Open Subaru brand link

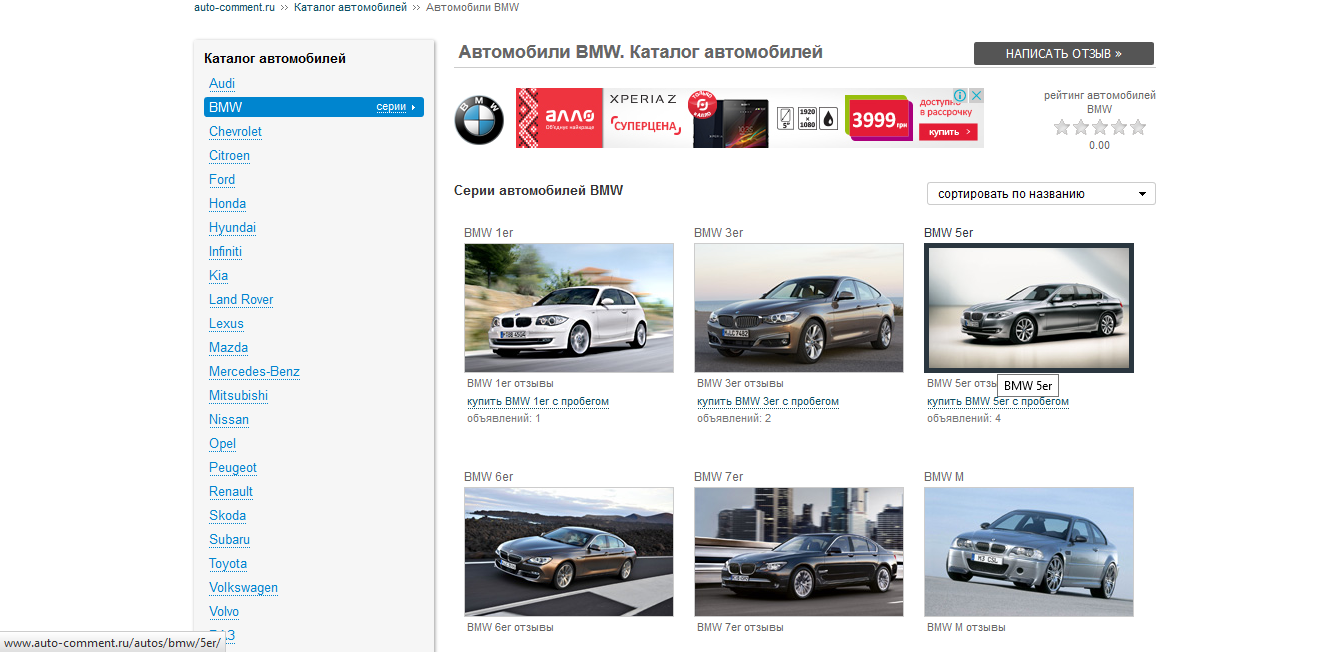click(229, 539)
